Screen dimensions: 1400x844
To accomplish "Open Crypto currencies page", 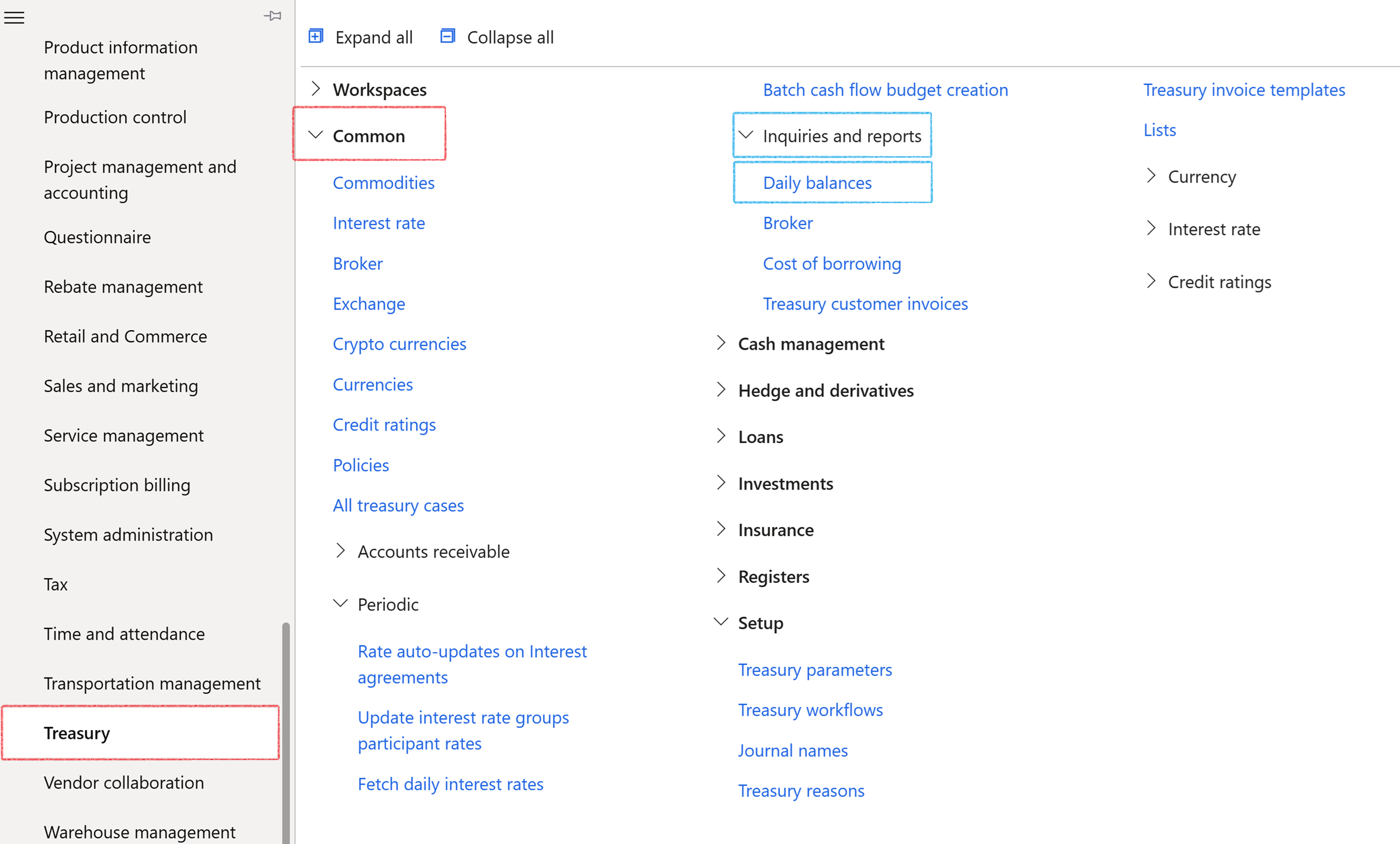I will click(399, 343).
